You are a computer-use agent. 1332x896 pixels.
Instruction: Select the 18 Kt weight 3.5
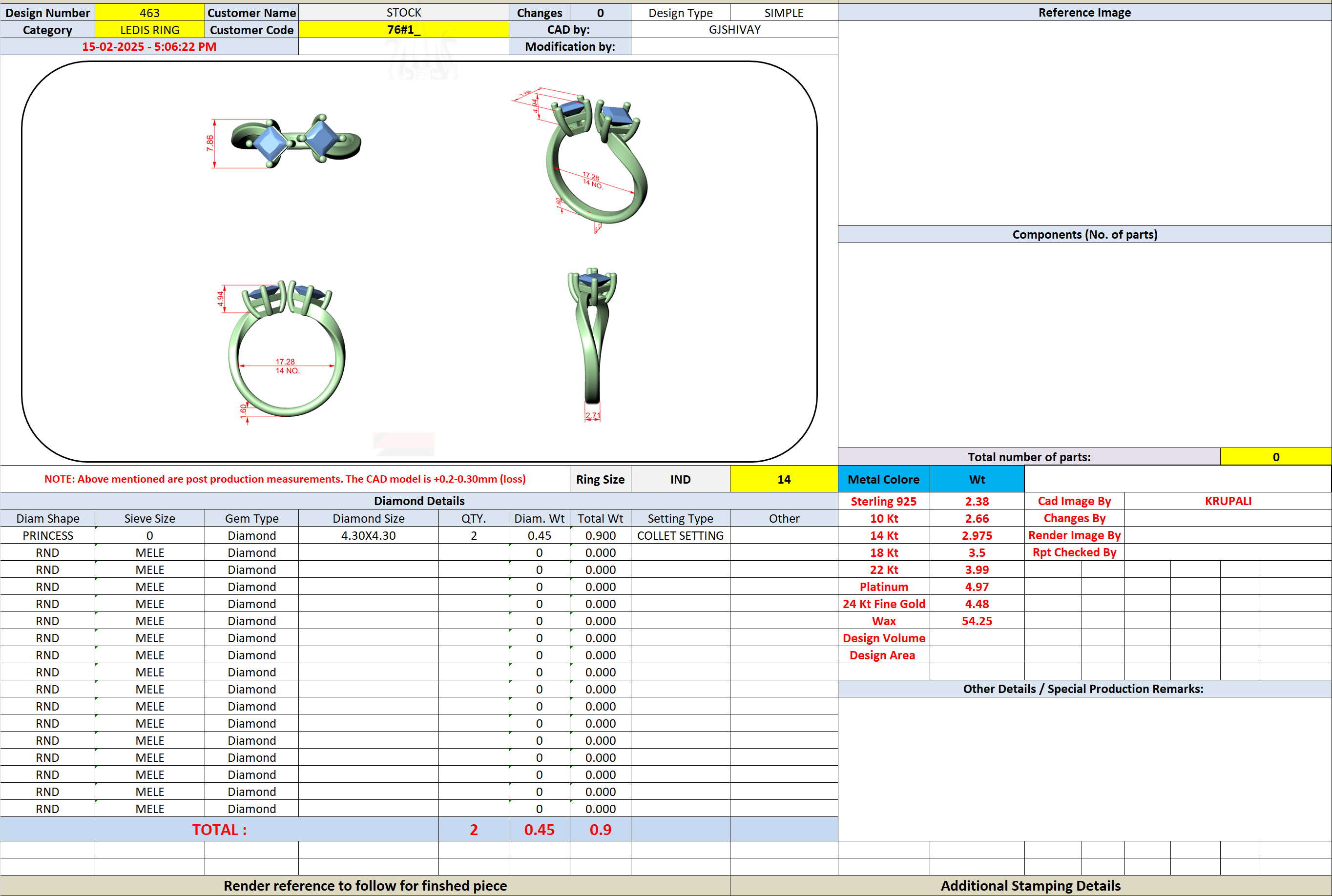click(977, 552)
